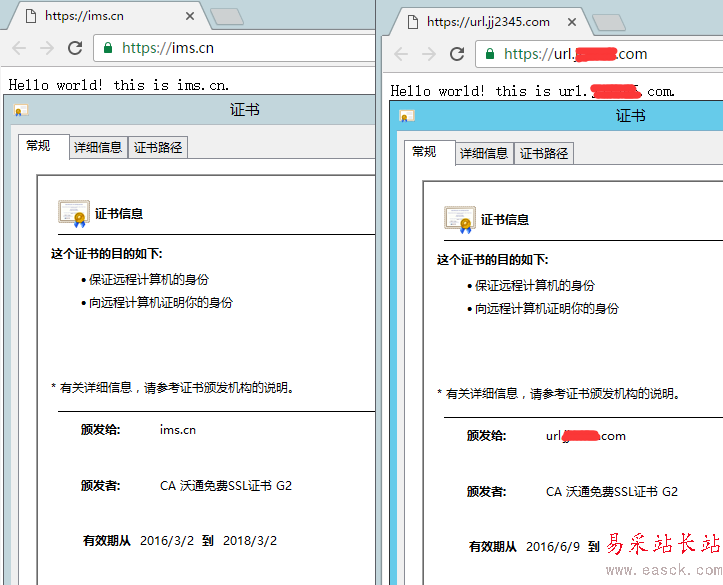Image resolution: width=723 pixels, height=585 pixels.
Task: Click certificate title bar icon in left 证书 dialog
Action: coord(21,110)
